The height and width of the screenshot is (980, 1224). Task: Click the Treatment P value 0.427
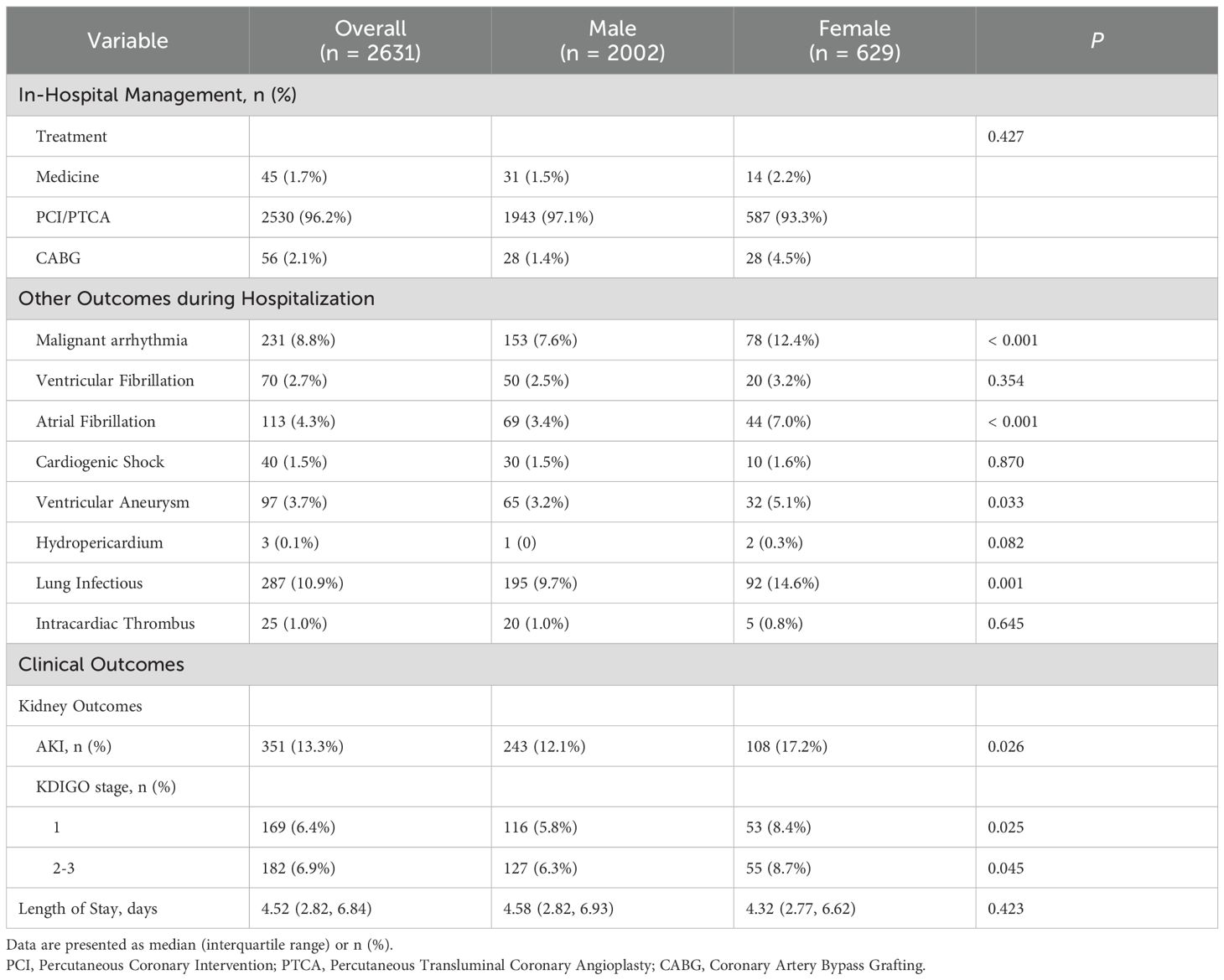pyautogui.click(x=1005, y=137)
